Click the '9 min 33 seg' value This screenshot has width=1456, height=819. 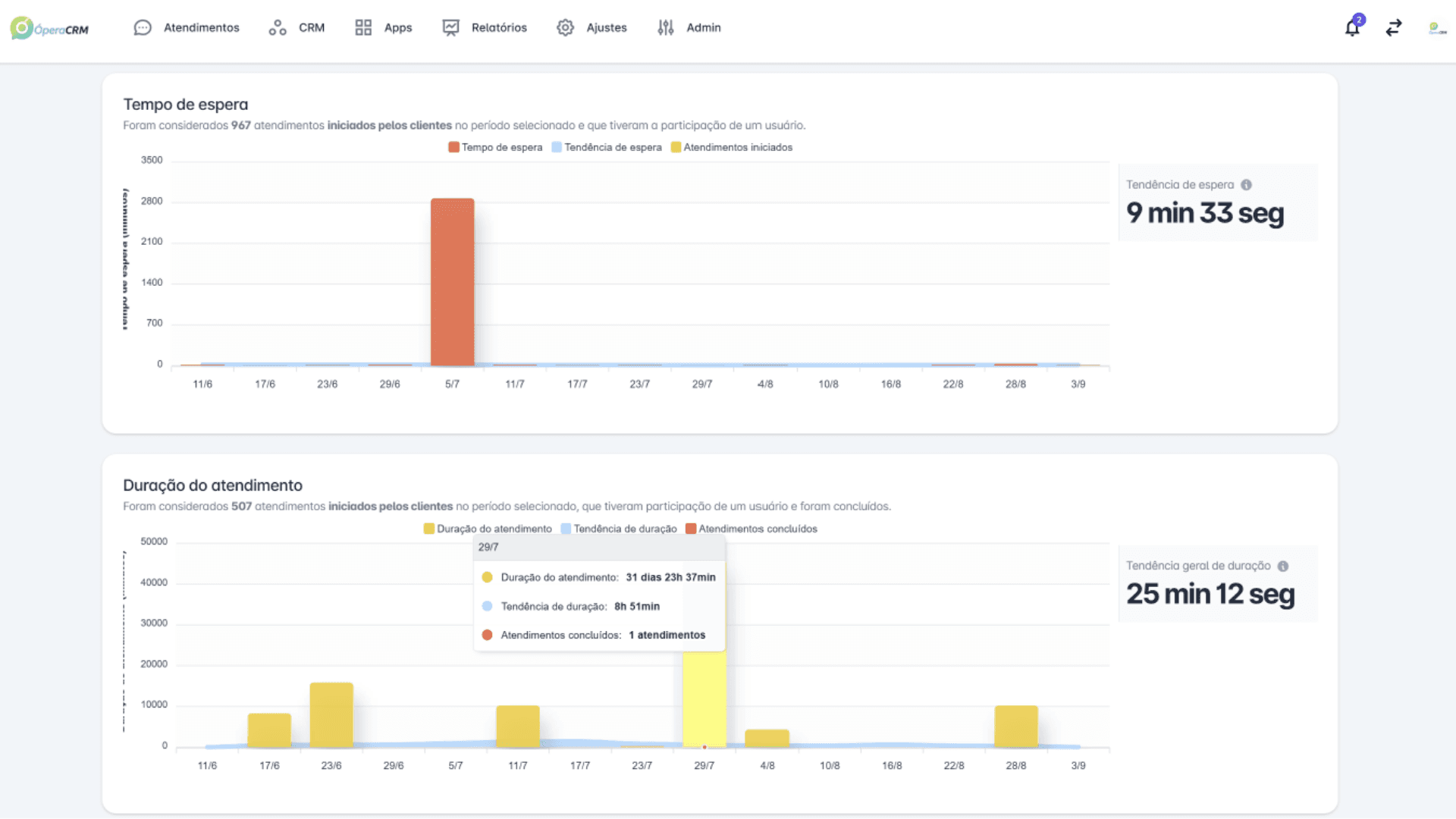(x=1205, y=214)
